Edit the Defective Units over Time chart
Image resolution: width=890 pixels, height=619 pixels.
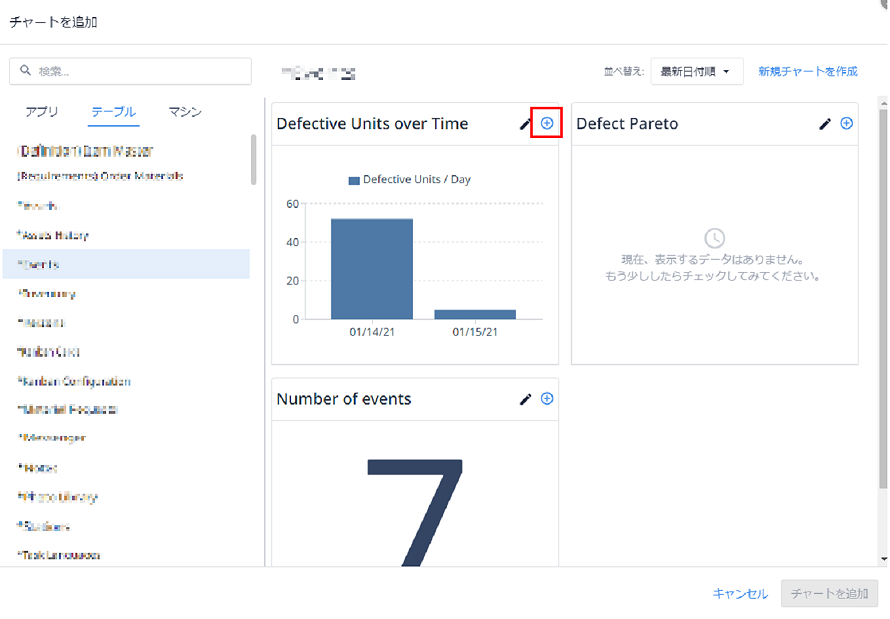point(525,124)
